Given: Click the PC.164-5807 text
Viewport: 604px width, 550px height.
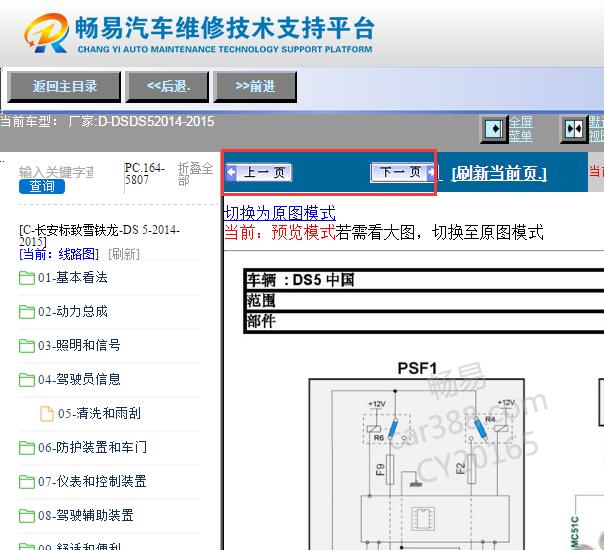Looking at the screenshot, I should tap(145, 174).
